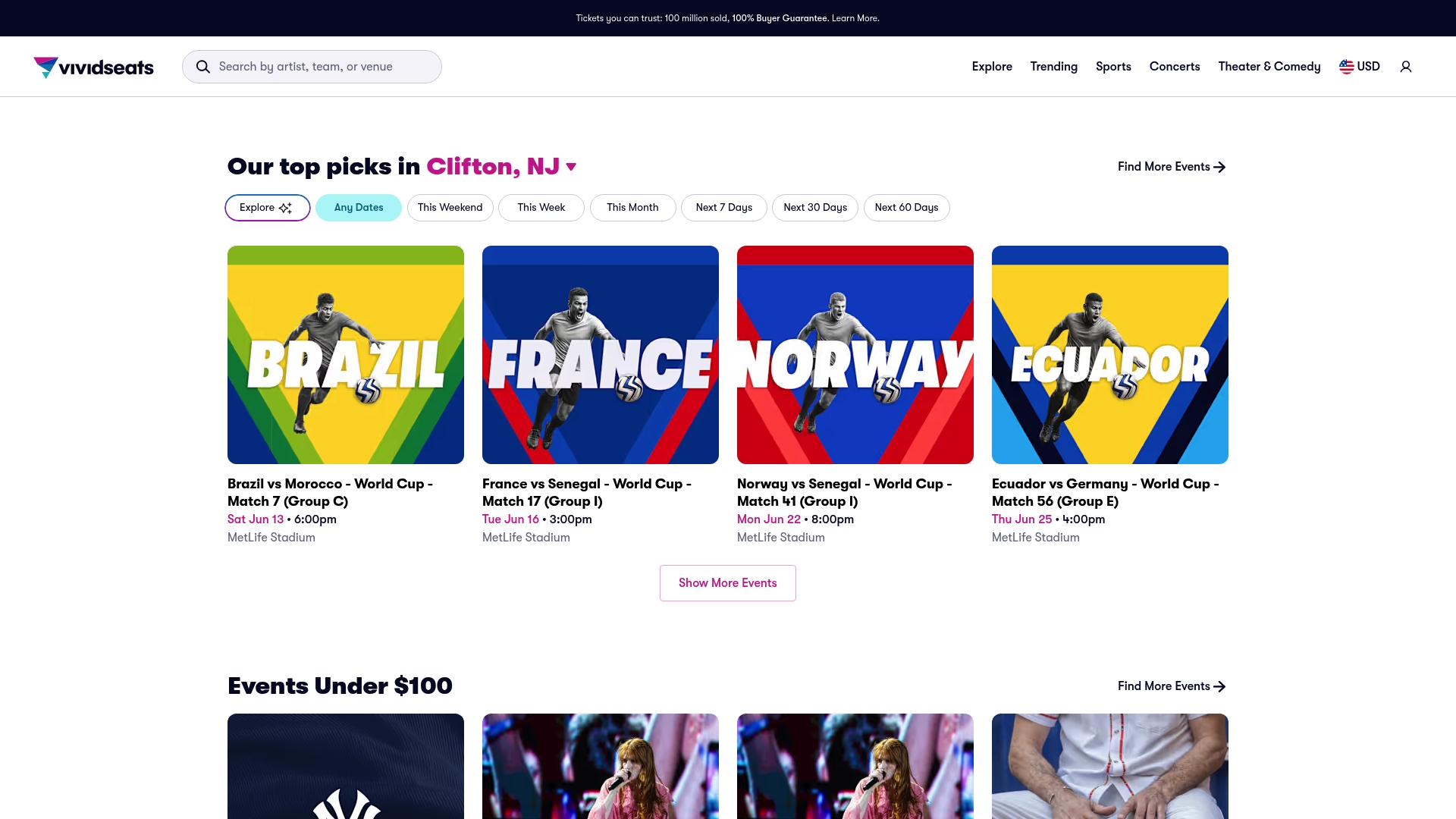
Task: Open the Sports menu
Action: coord(1113,67)
